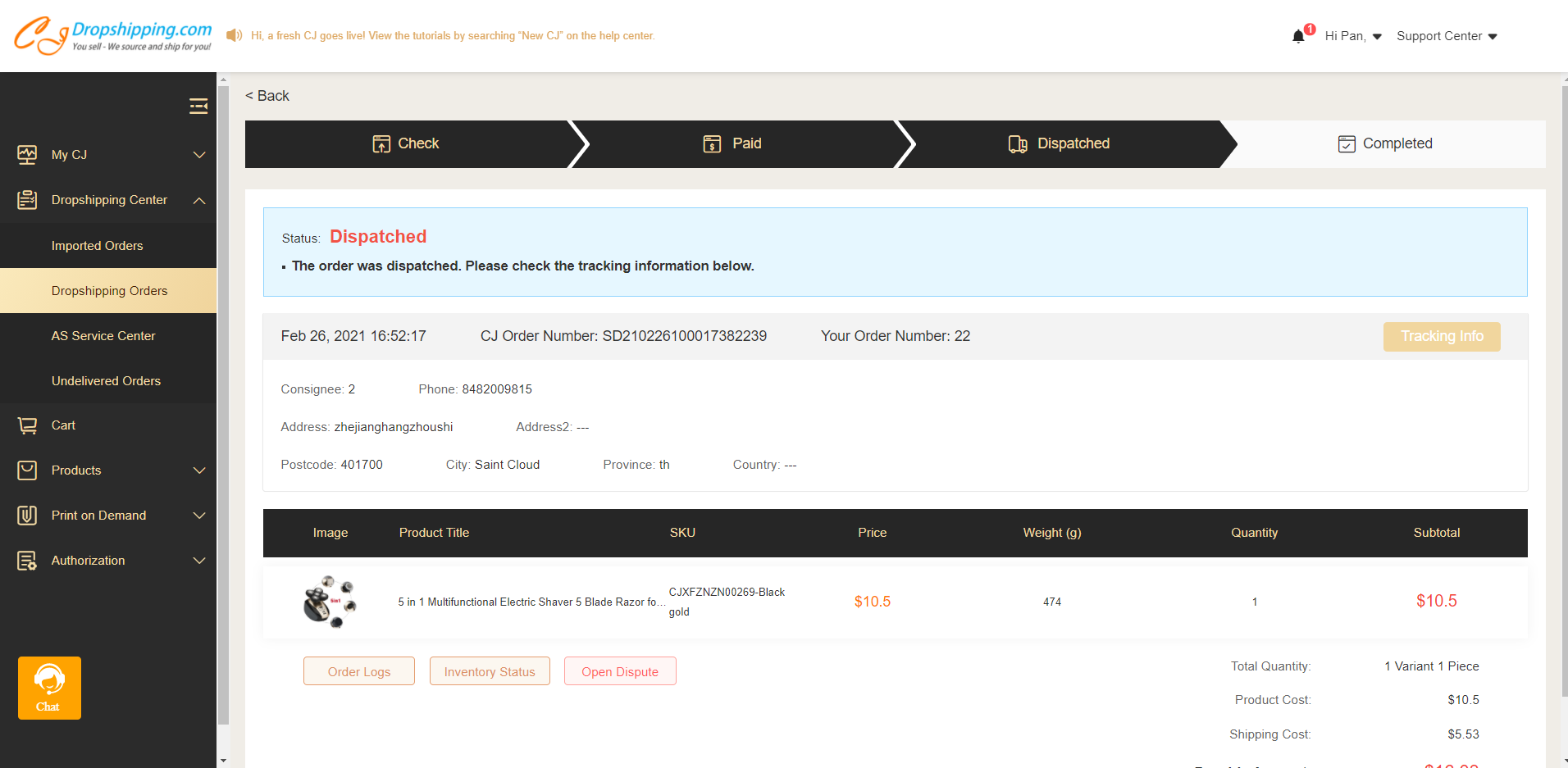Click the shaver product thumbnail
Viewport: 1568px width, 768px height.
(330, 601)
